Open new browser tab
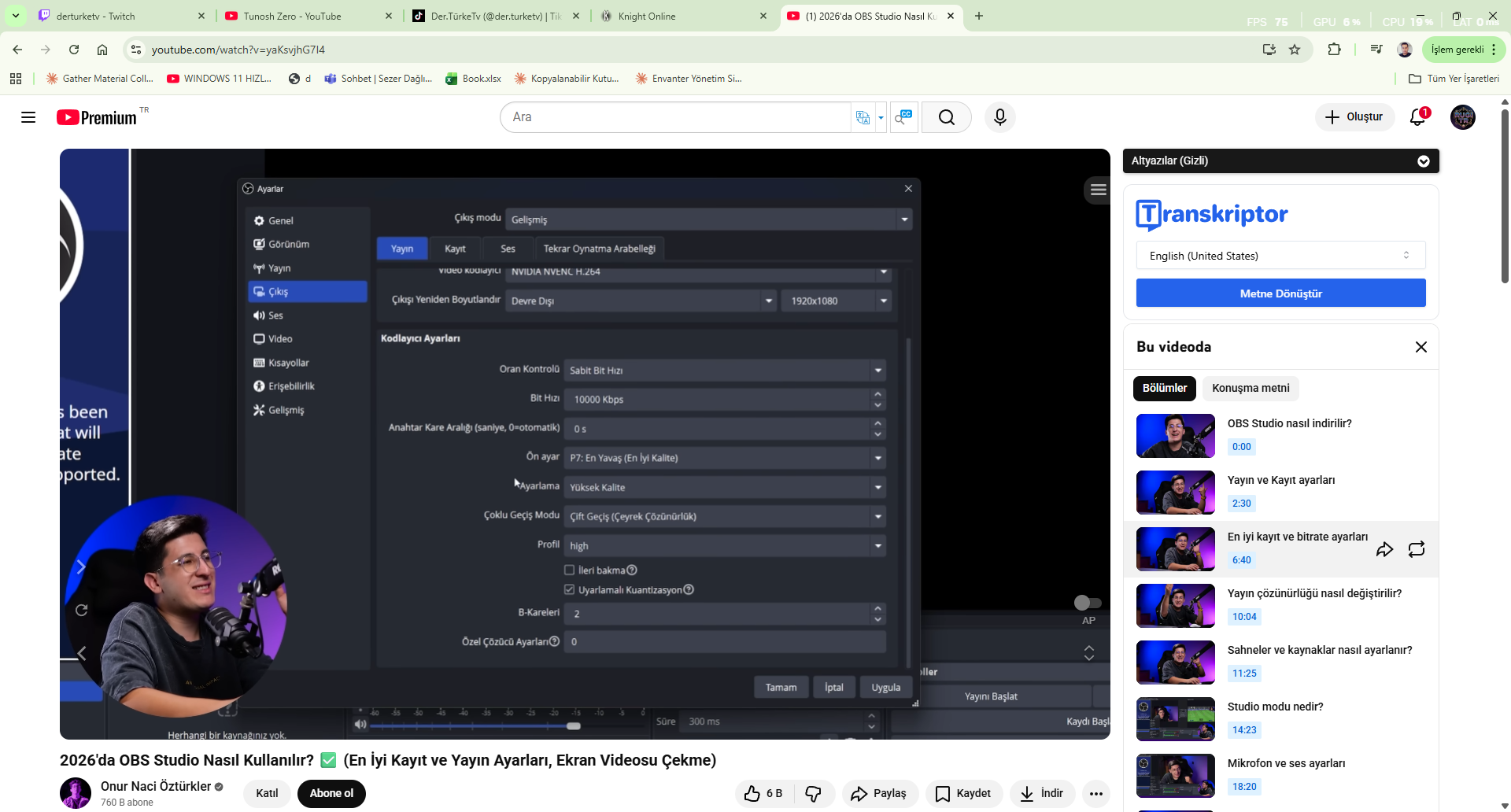 point(979,16)
